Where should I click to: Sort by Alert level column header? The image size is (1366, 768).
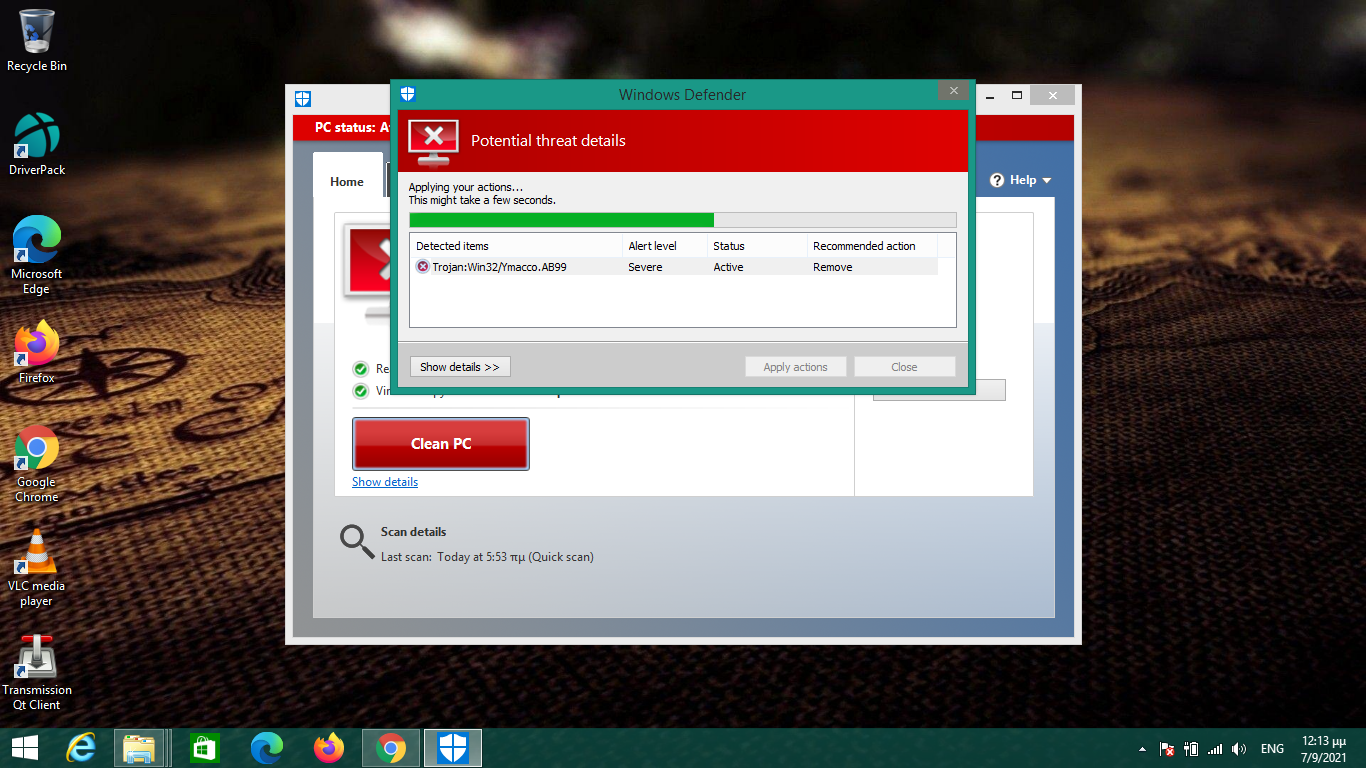[x=665, y=246]
